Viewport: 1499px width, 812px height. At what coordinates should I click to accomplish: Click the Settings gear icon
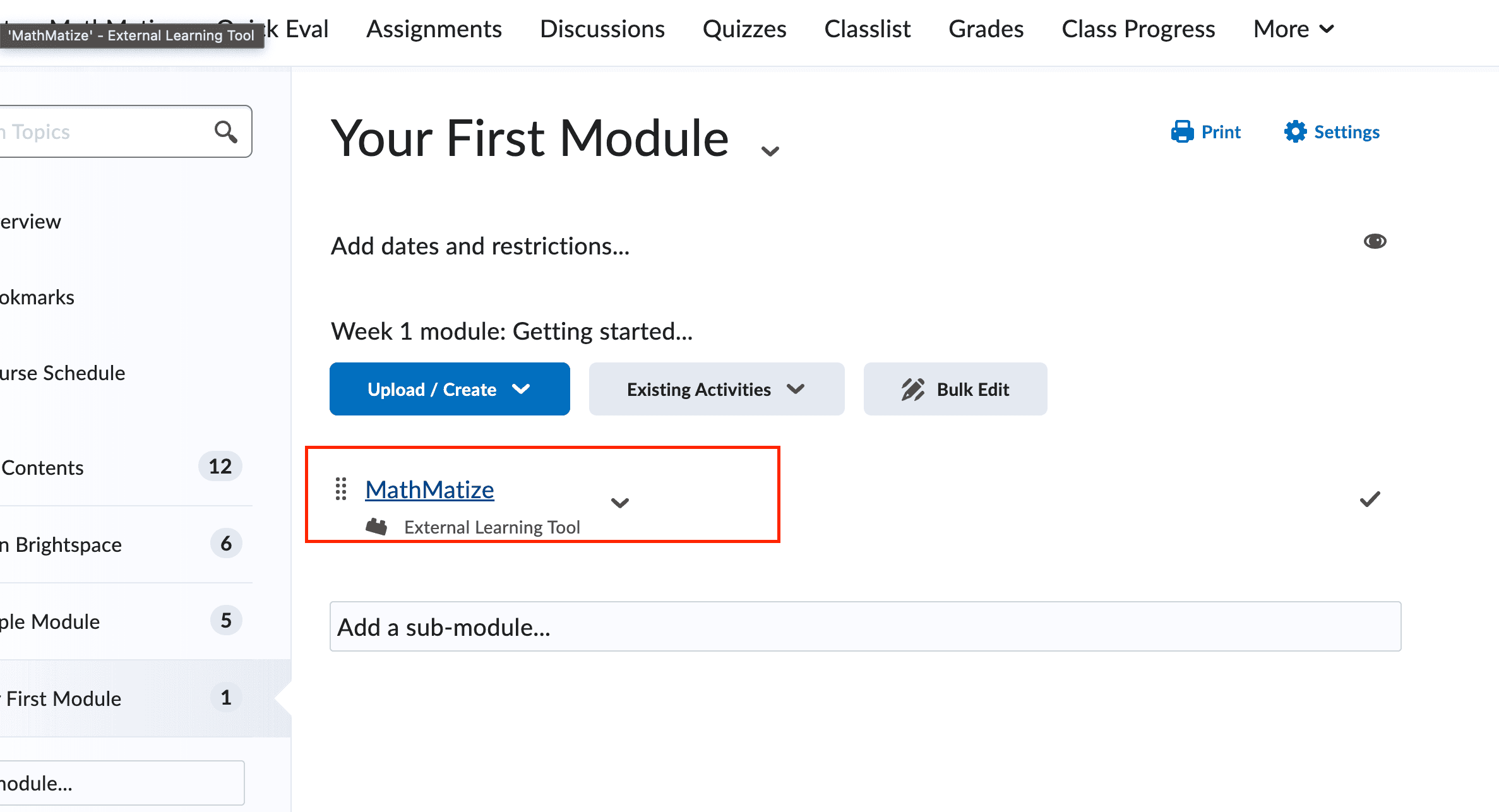tap(1295, 131)
